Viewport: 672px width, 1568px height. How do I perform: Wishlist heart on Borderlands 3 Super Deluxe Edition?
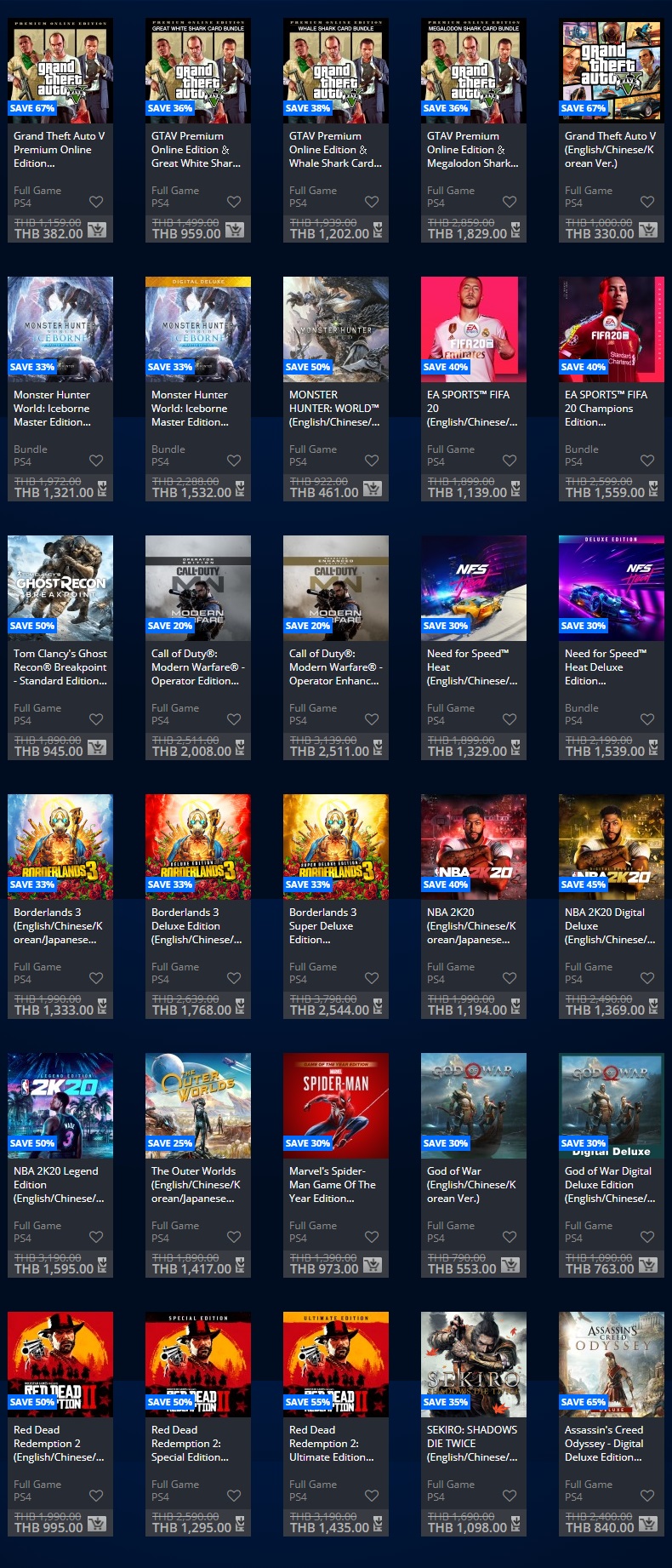pyautogui.click(x=372, y=978)
